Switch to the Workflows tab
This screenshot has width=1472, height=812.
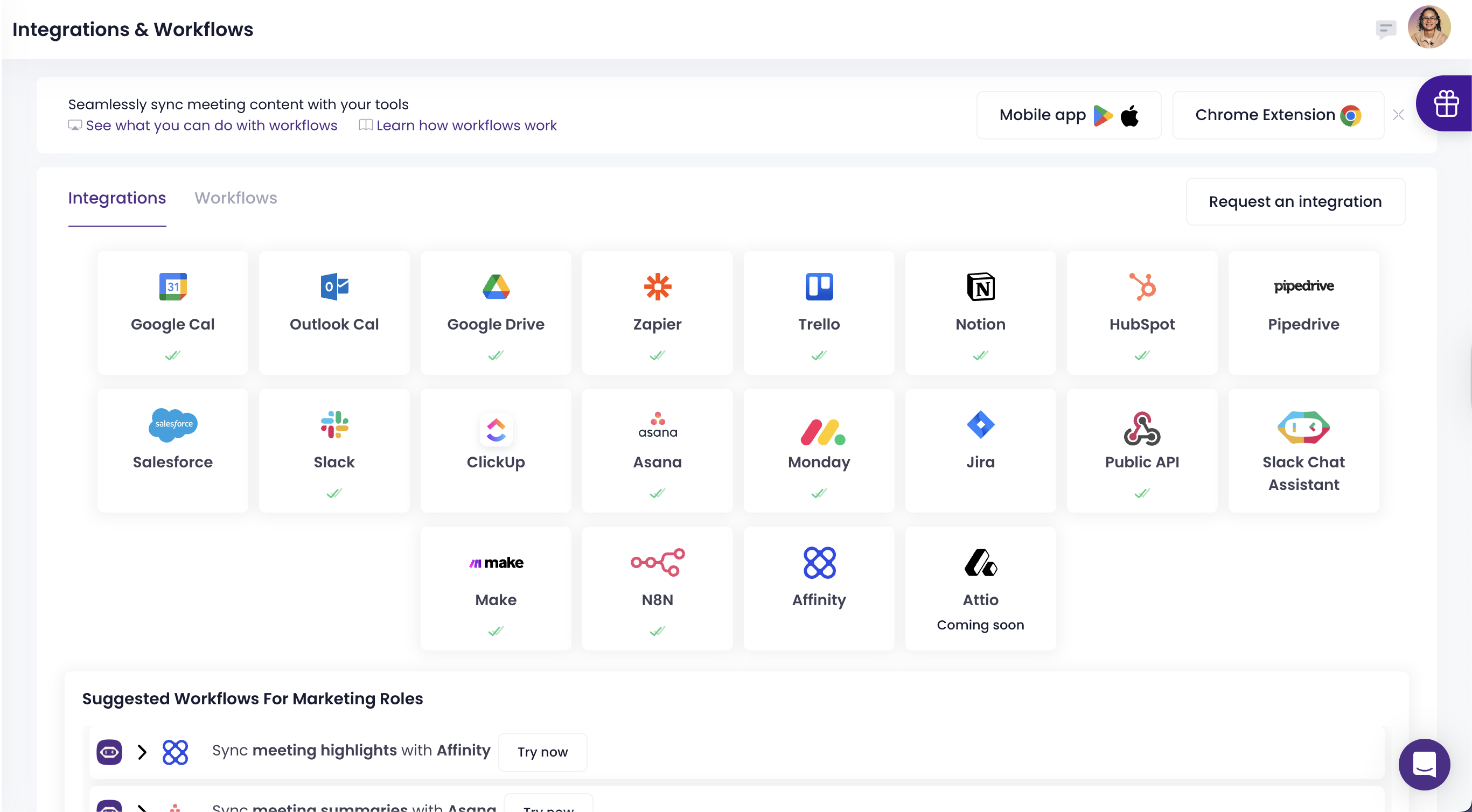tap(235, 198)
